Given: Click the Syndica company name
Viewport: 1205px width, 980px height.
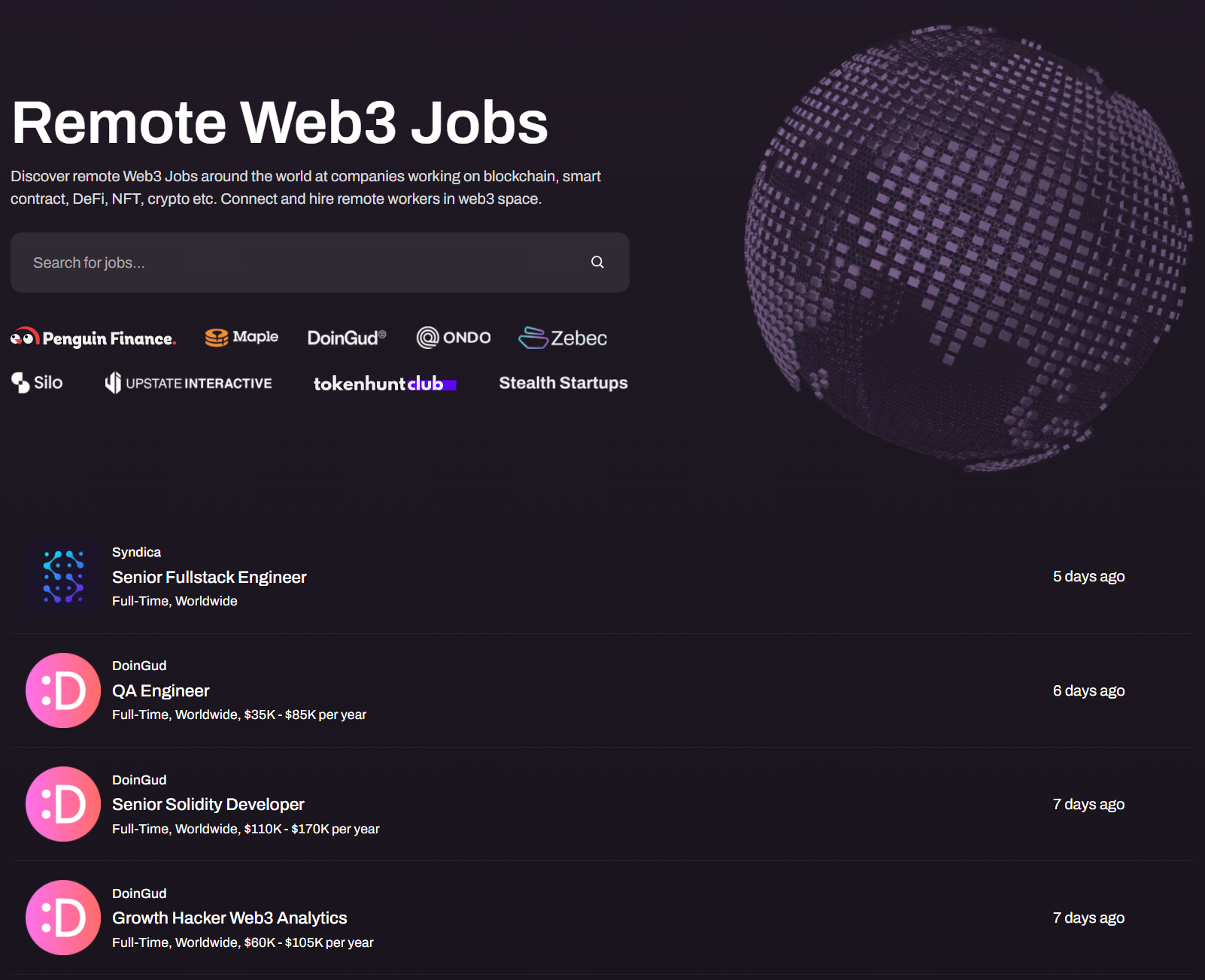Looking at the screenshot, I should pos(136,552).
